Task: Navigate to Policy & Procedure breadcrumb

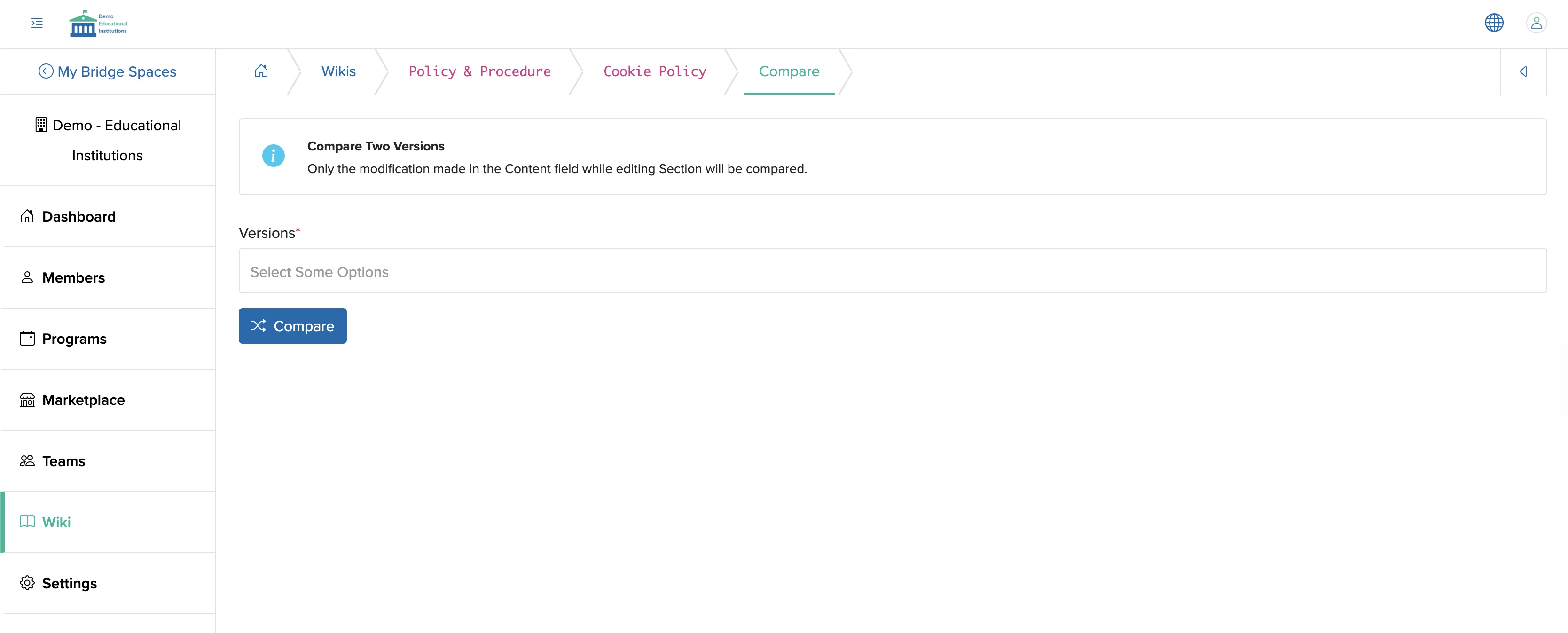Action: point(479,71)
